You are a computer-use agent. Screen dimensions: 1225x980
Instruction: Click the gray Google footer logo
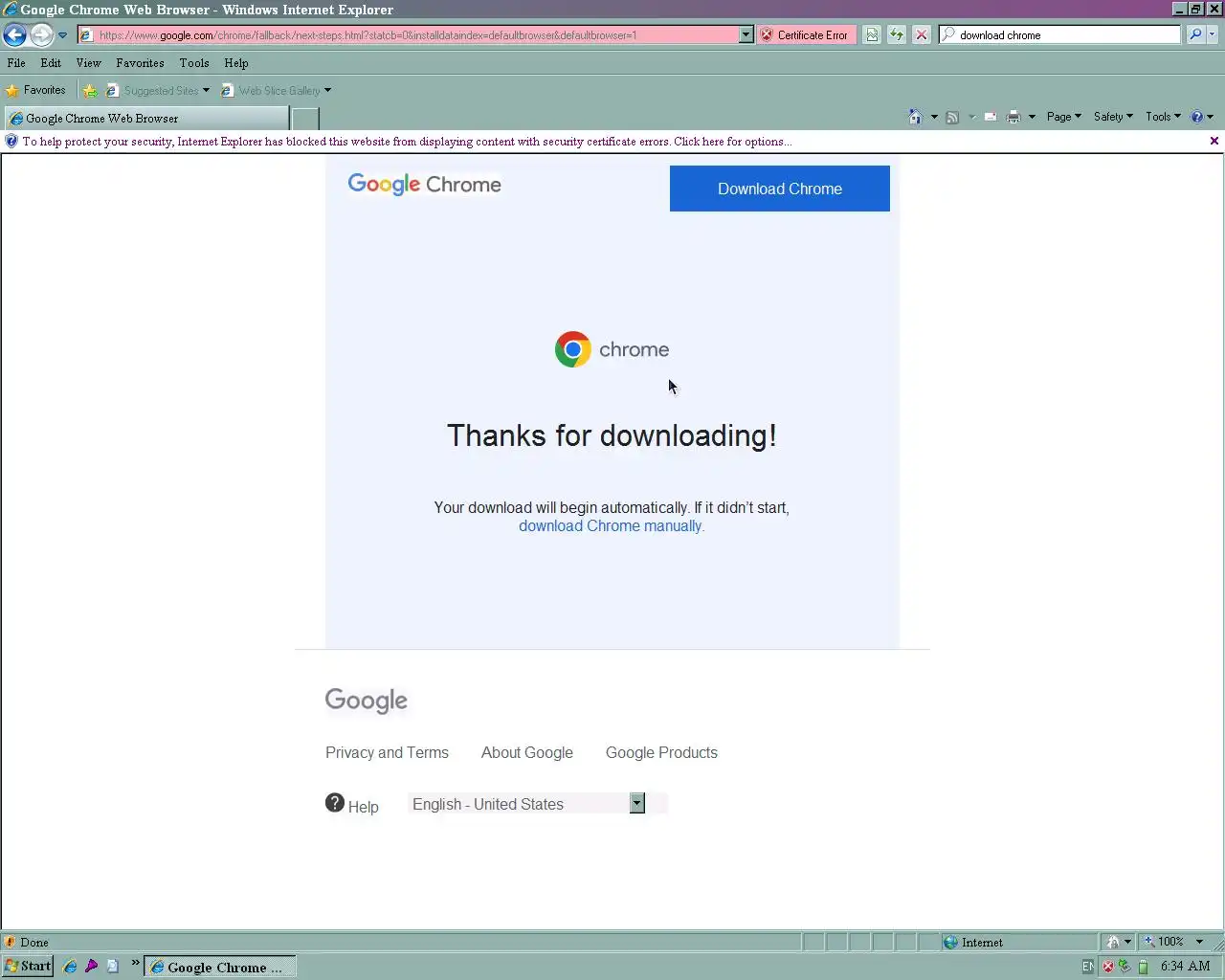(x=367, y=701)
